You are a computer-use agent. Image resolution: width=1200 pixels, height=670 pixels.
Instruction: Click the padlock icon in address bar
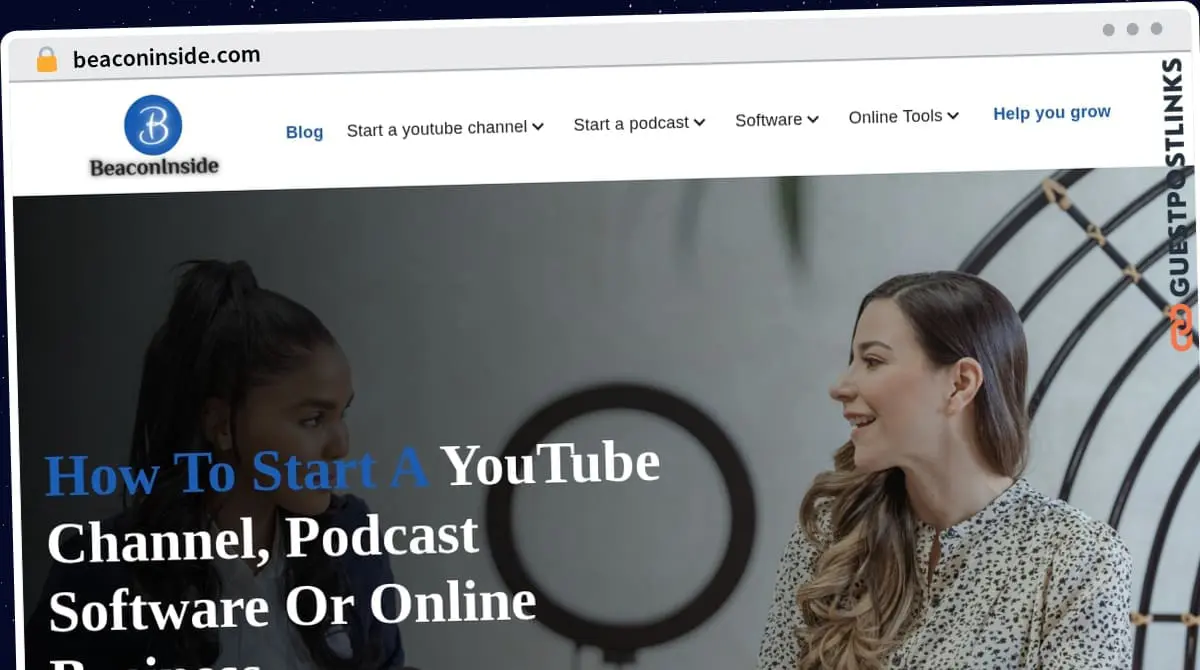47,60
